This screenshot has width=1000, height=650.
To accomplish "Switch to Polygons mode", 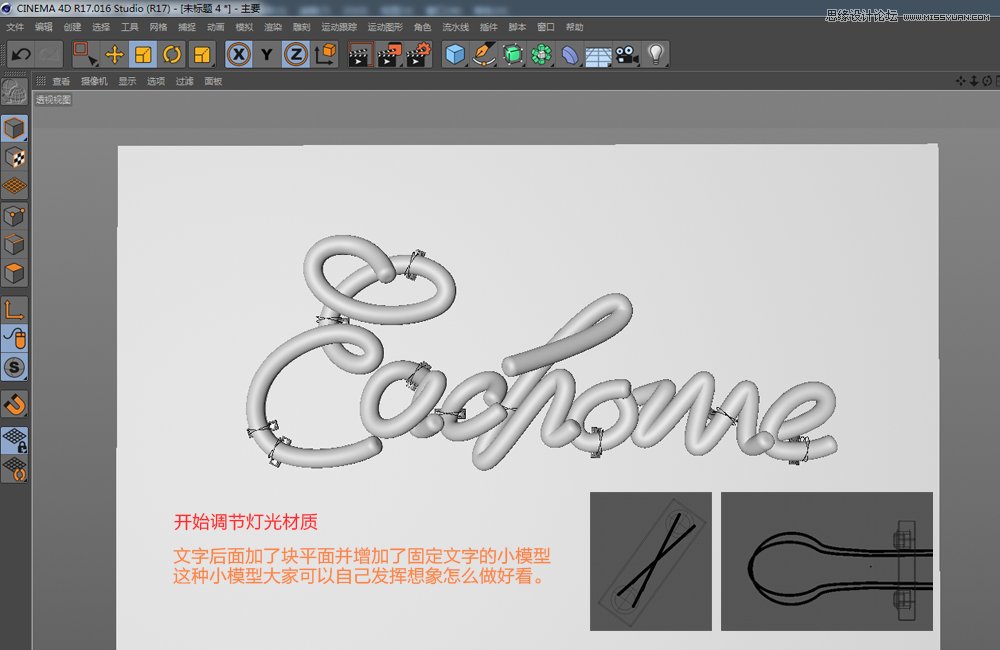I will [x=14, y=273].
